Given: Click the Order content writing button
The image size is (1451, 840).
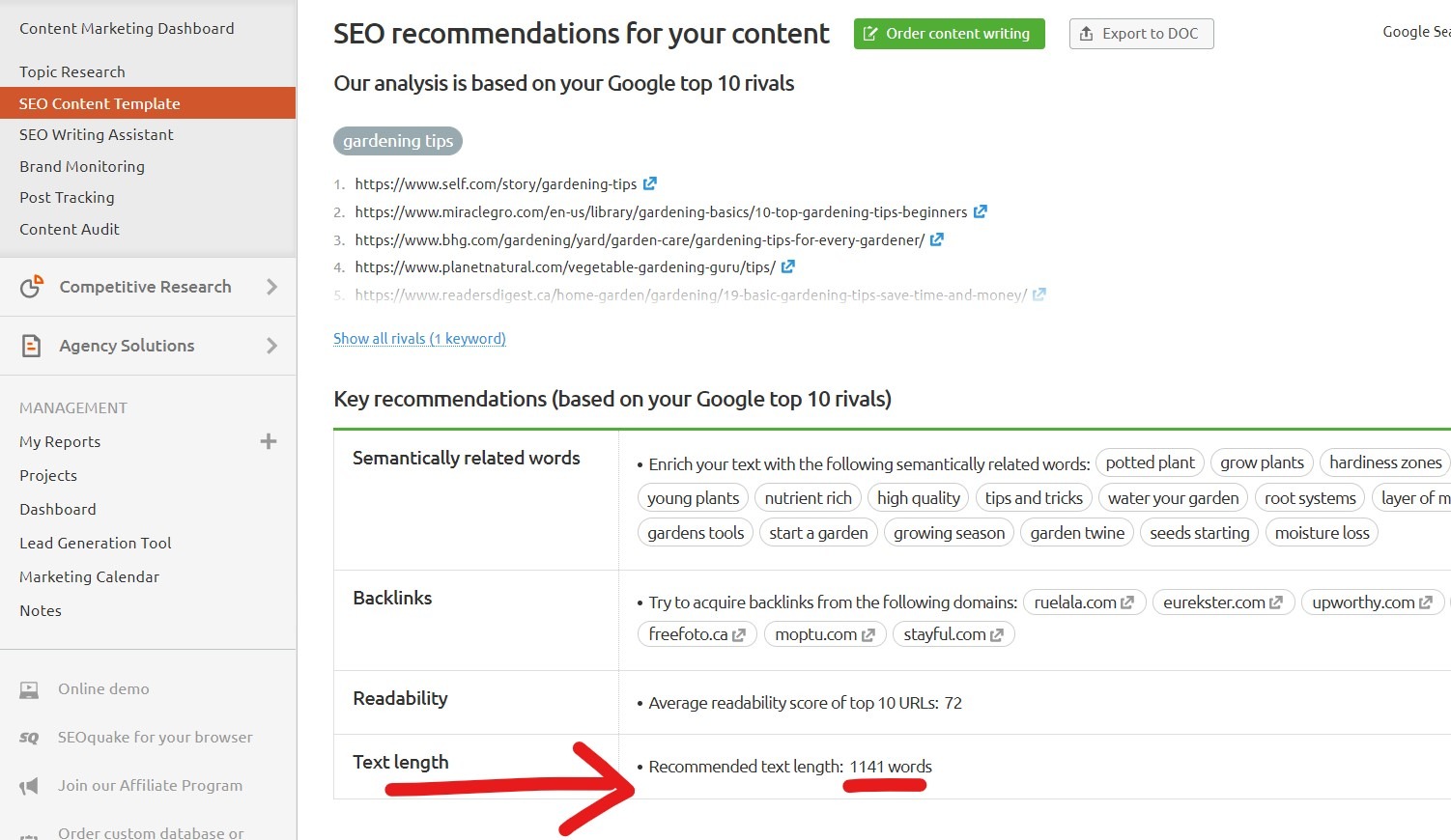Looking at the screenshot, I should [x=950, y=34].
